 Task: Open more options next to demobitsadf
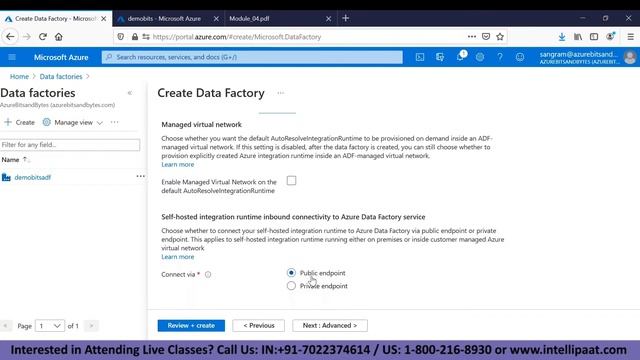click(140, 176)
